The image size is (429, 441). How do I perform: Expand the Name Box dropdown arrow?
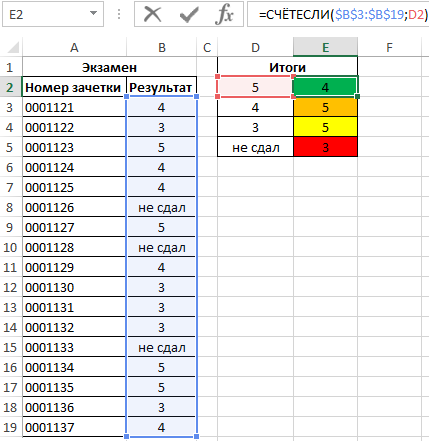(x=93, y=14)
